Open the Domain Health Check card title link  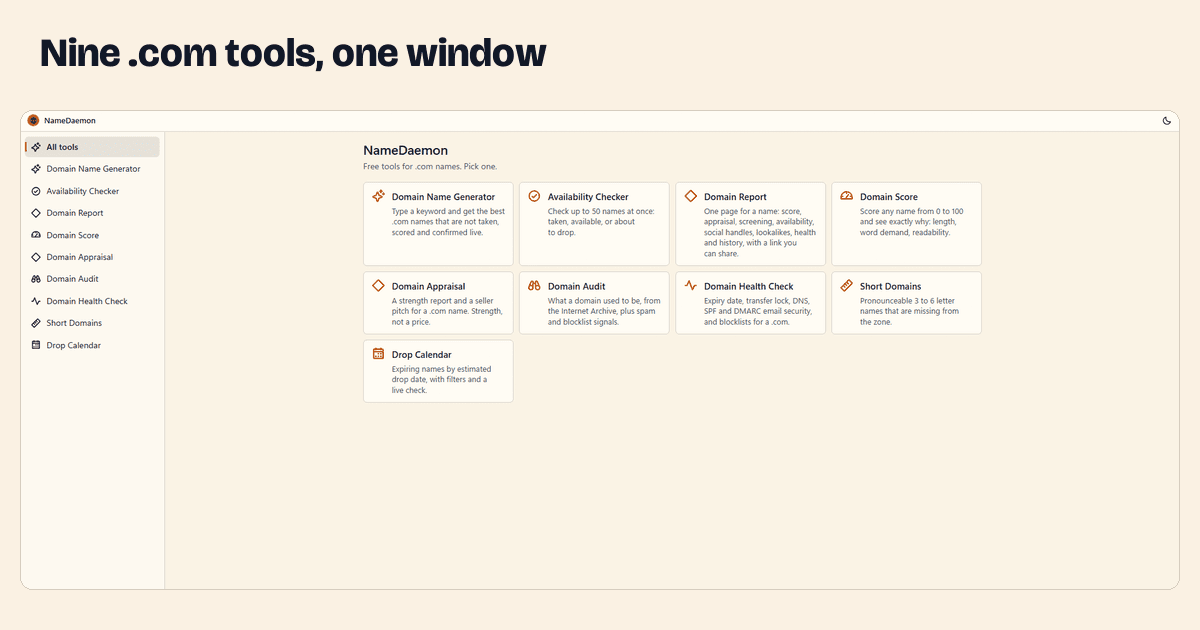748,286
